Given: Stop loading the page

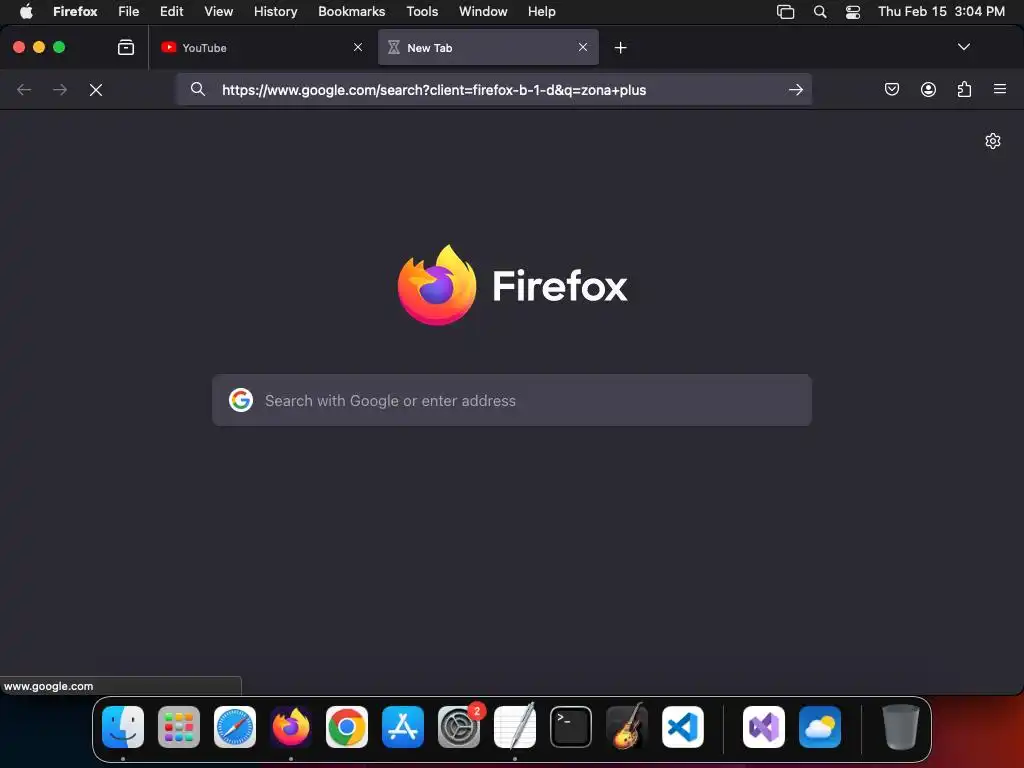Looking at the screenshot, I should pos(96,89).
